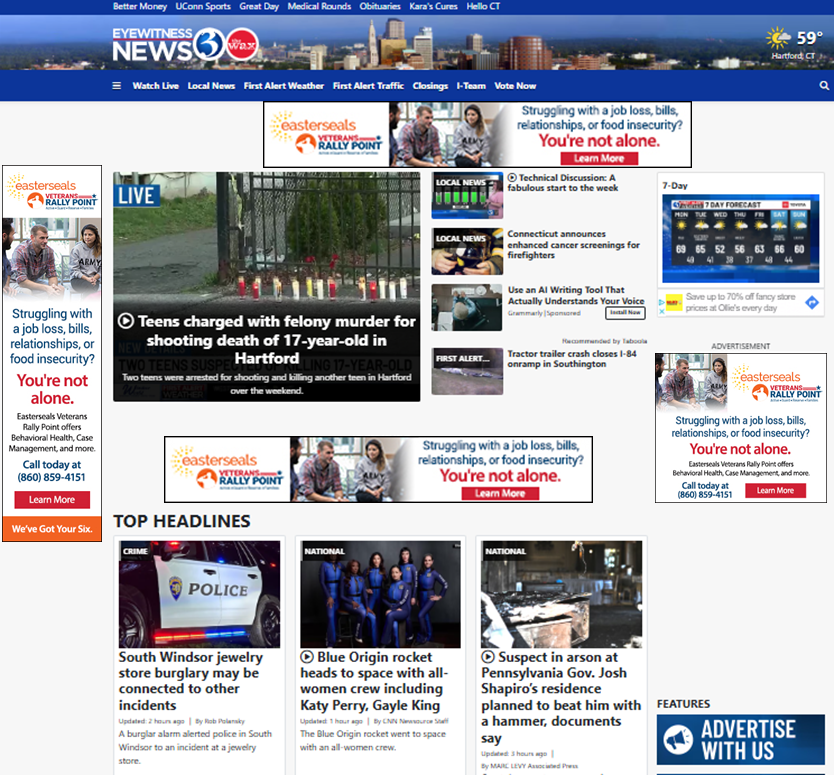Click the Ollie's ad direction arrow icon
This screenshot has width=834, height=775.
click(x=812, y=302)
